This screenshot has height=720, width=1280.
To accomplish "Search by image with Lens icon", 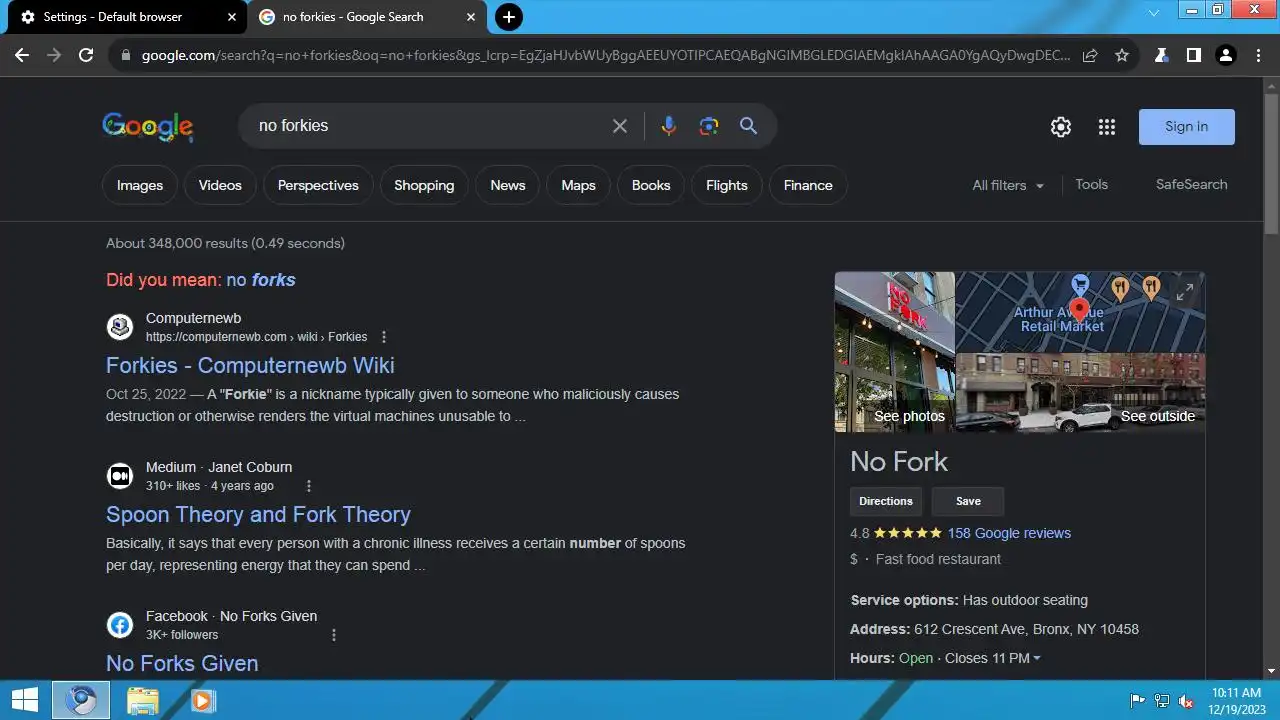I will click(x=709, y=126).
